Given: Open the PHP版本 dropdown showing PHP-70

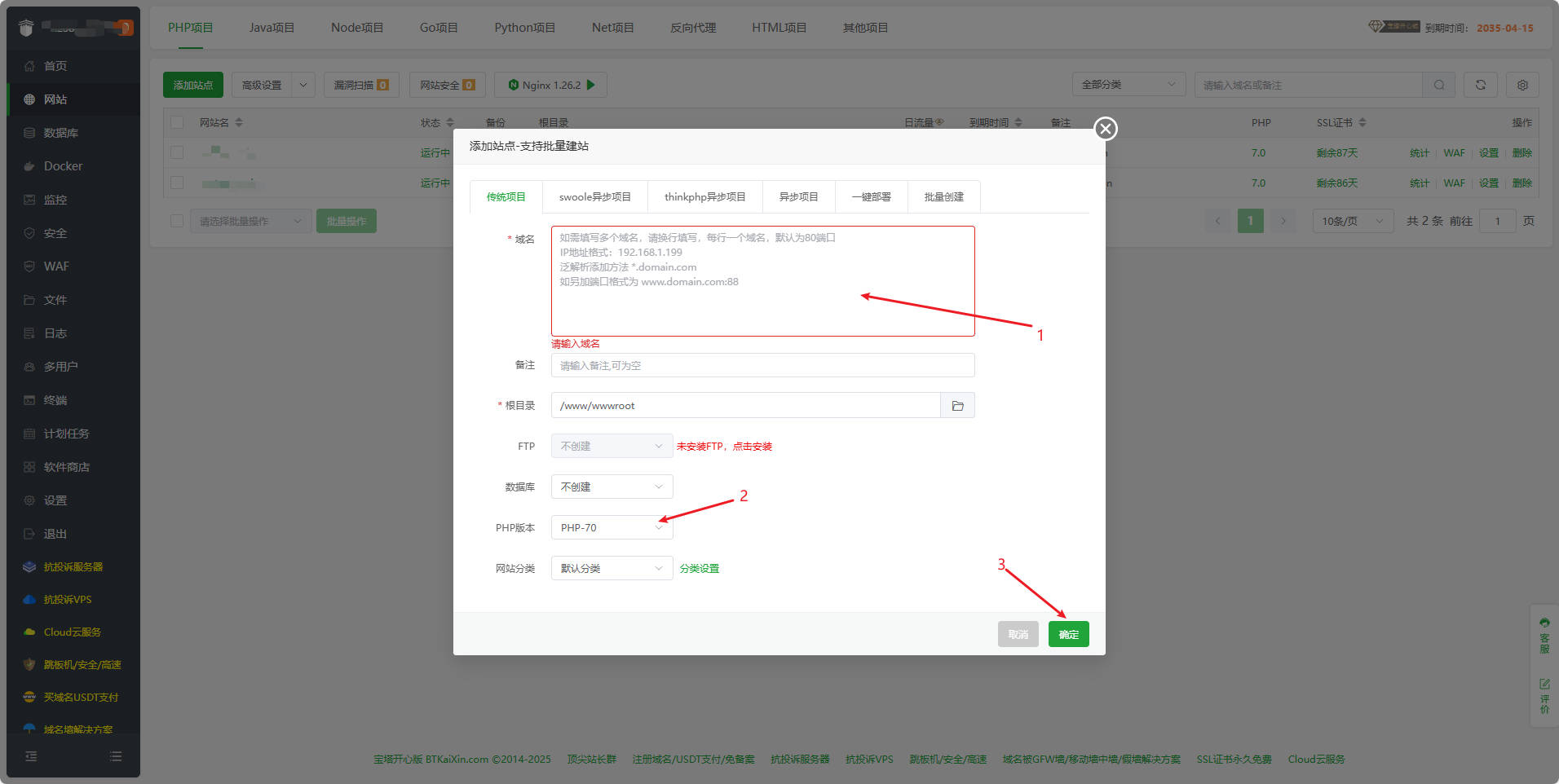Looking at the screenshot, I should (612, 527).
